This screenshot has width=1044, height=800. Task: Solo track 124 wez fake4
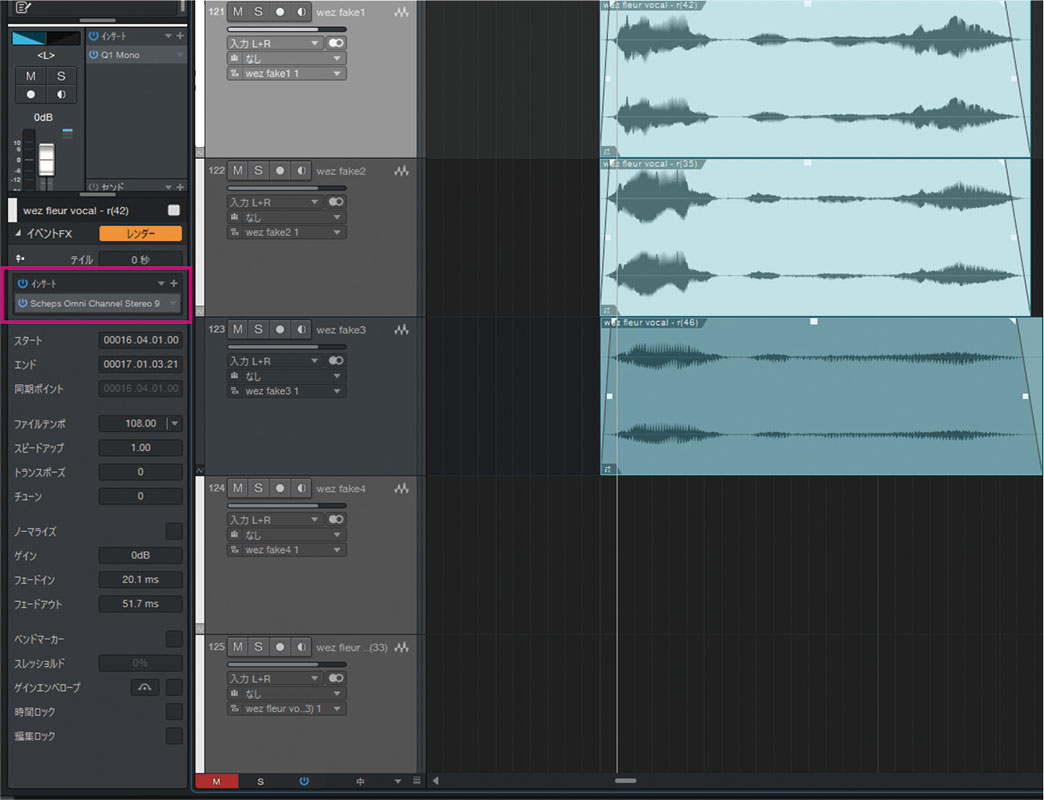[x=258, y=489]
